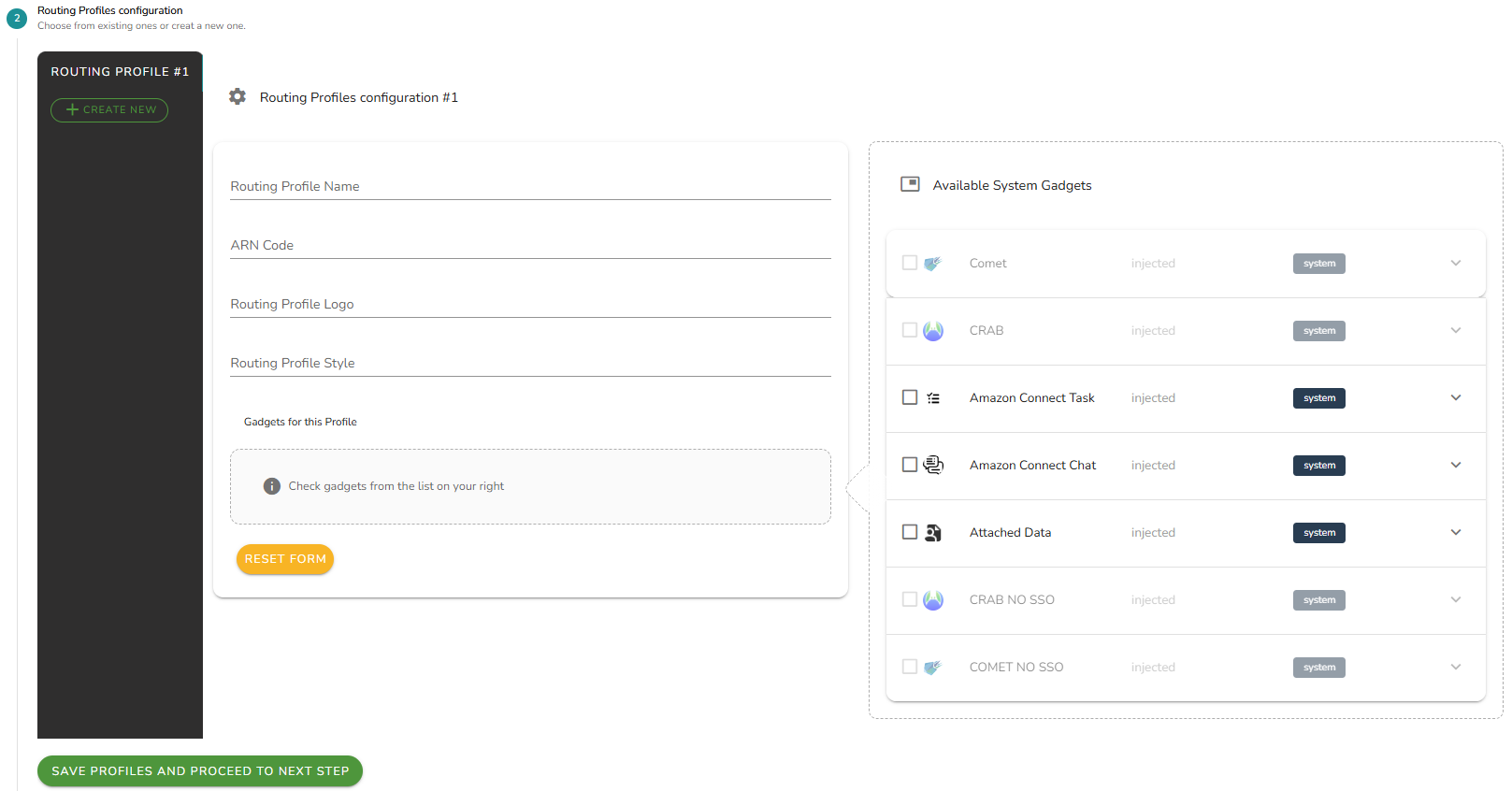Click the COMET NO SSO label

(x=1016, y=667)
